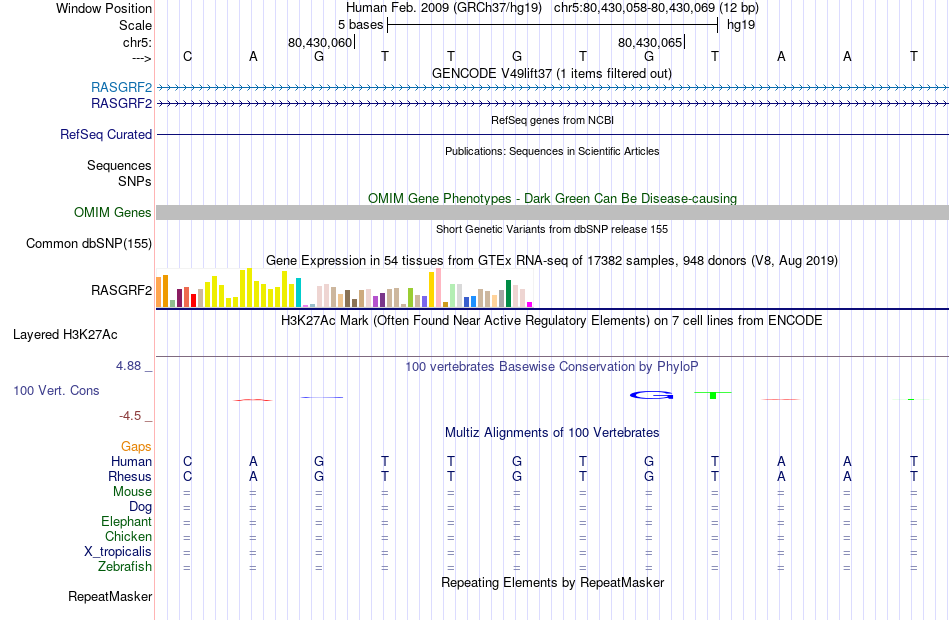Click chr5:80,430,058-80,430,069 (12 bp) position text

click(656, 8)
